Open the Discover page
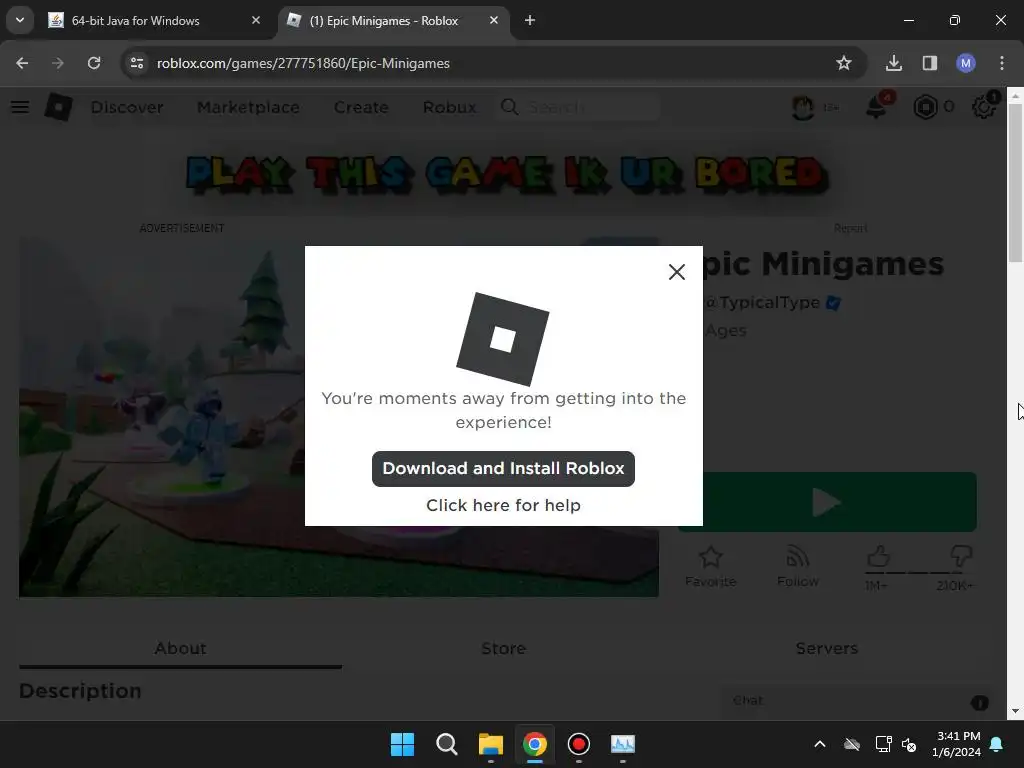The width and height of the screenshot is (1024, 768). click(127, 107)
